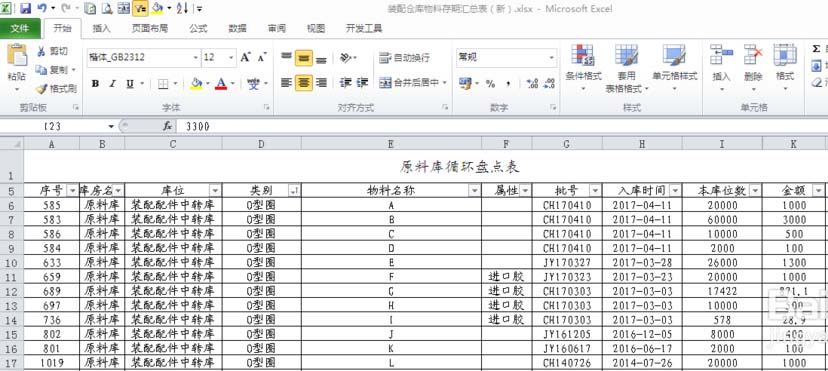Switch to the 插入 ribbon tab
Viewport: 828px width, 371px height.
[x=101, y=28]
